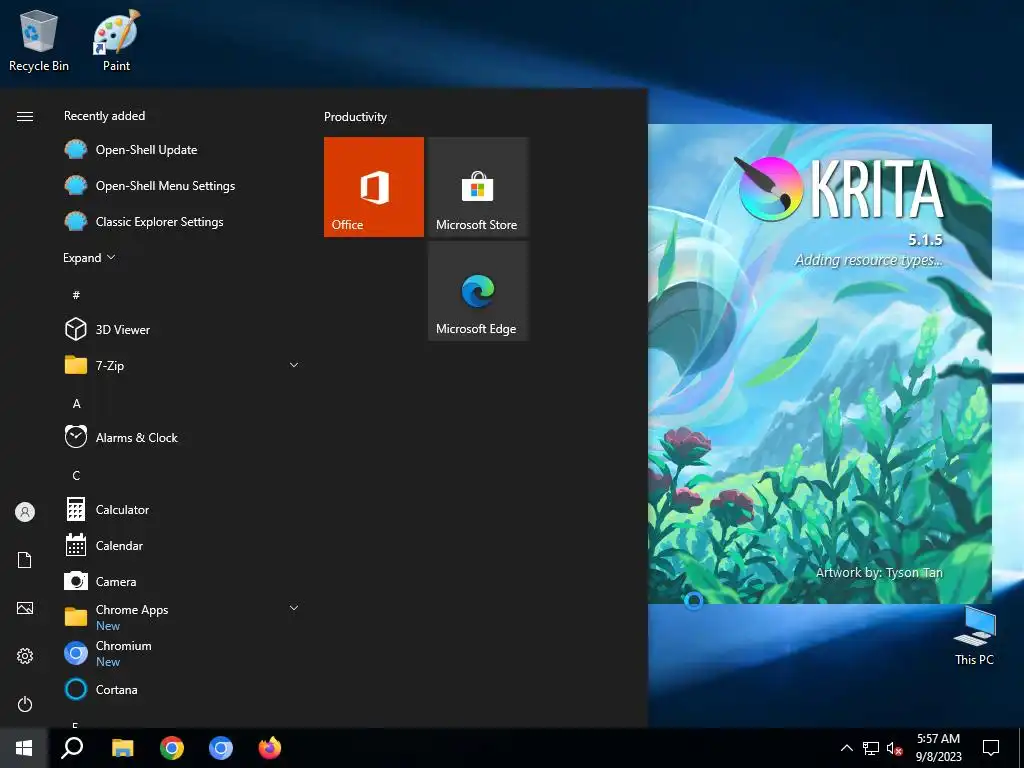Open Settings gear in Start sidebar
The width and height of the screenshot is (1024, 768).
tap(25, 656)
